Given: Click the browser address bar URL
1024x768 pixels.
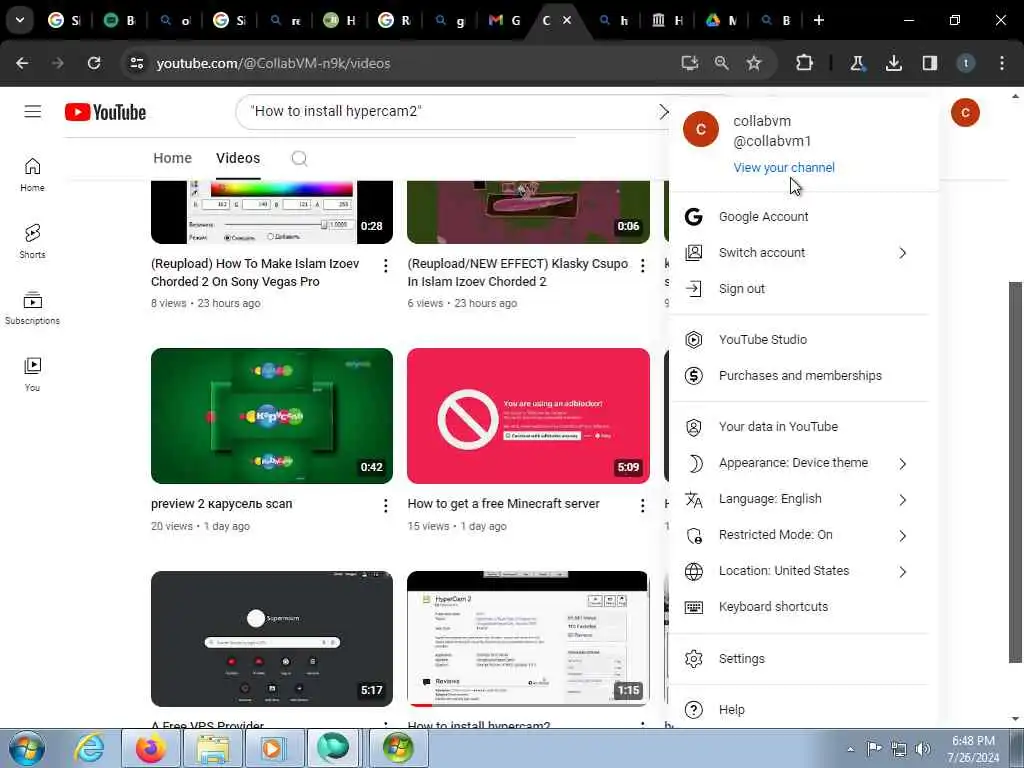Looking at the screenshot, I should pyautogui.click(x=274, y=63).
